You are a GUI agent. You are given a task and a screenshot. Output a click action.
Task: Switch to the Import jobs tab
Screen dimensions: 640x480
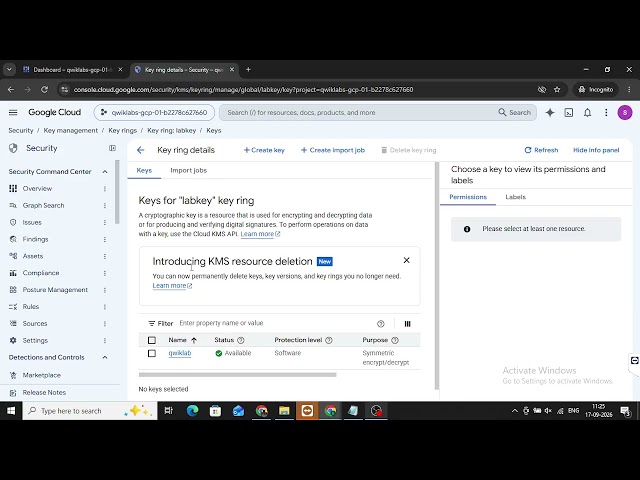(189, 170)
